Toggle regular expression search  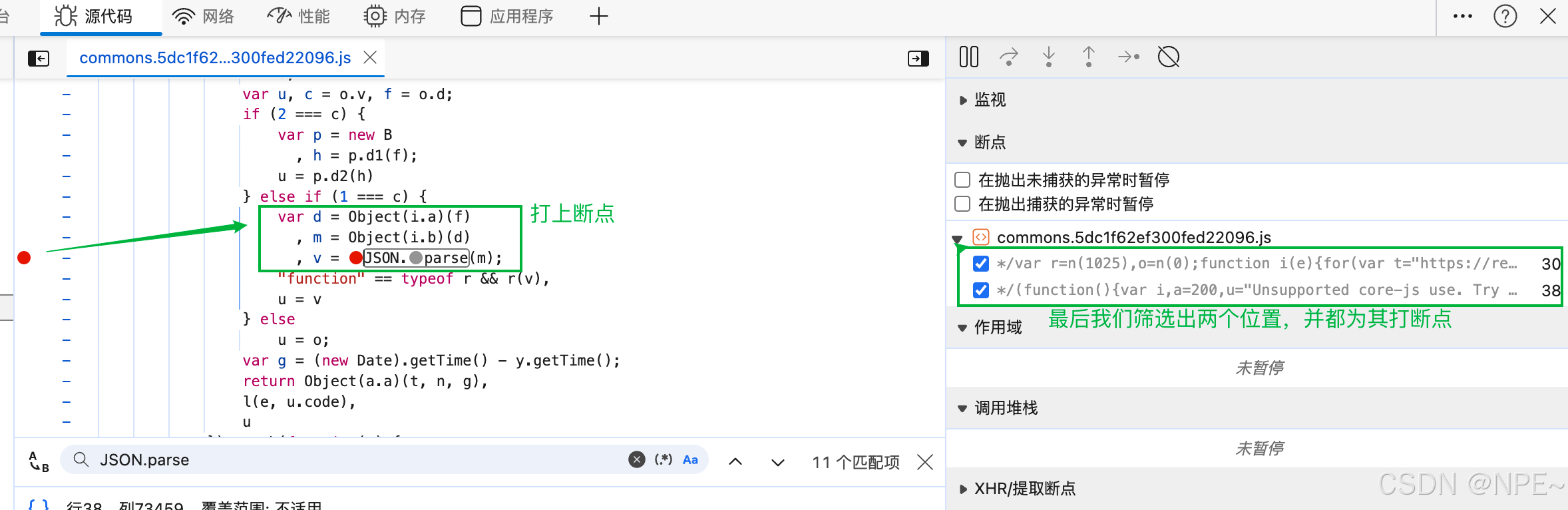(664, 459)
